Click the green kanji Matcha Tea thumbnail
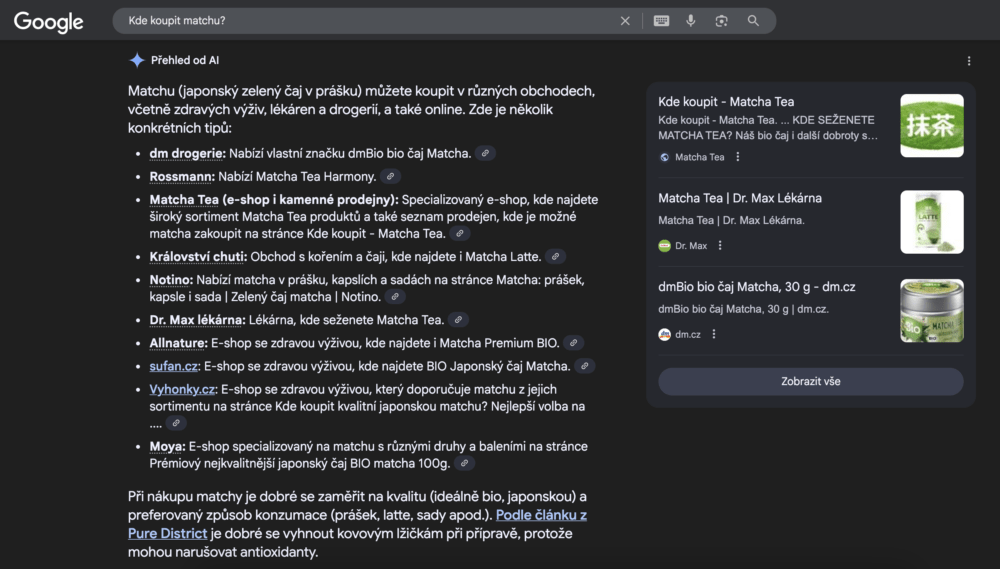This screenshot has width=1000, height=569. click(932, 126)
